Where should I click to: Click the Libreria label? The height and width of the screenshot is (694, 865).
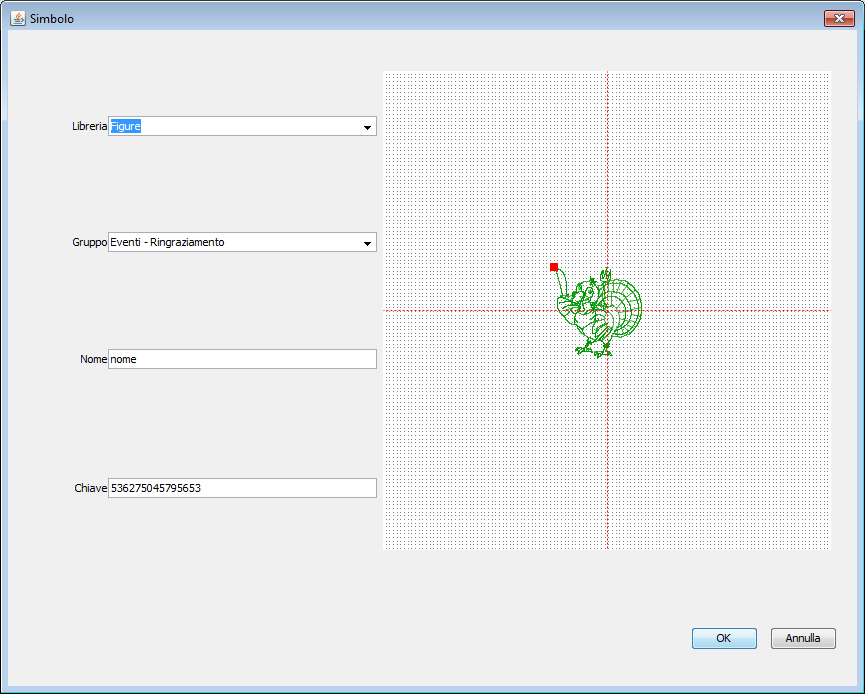tap(89, 127)
